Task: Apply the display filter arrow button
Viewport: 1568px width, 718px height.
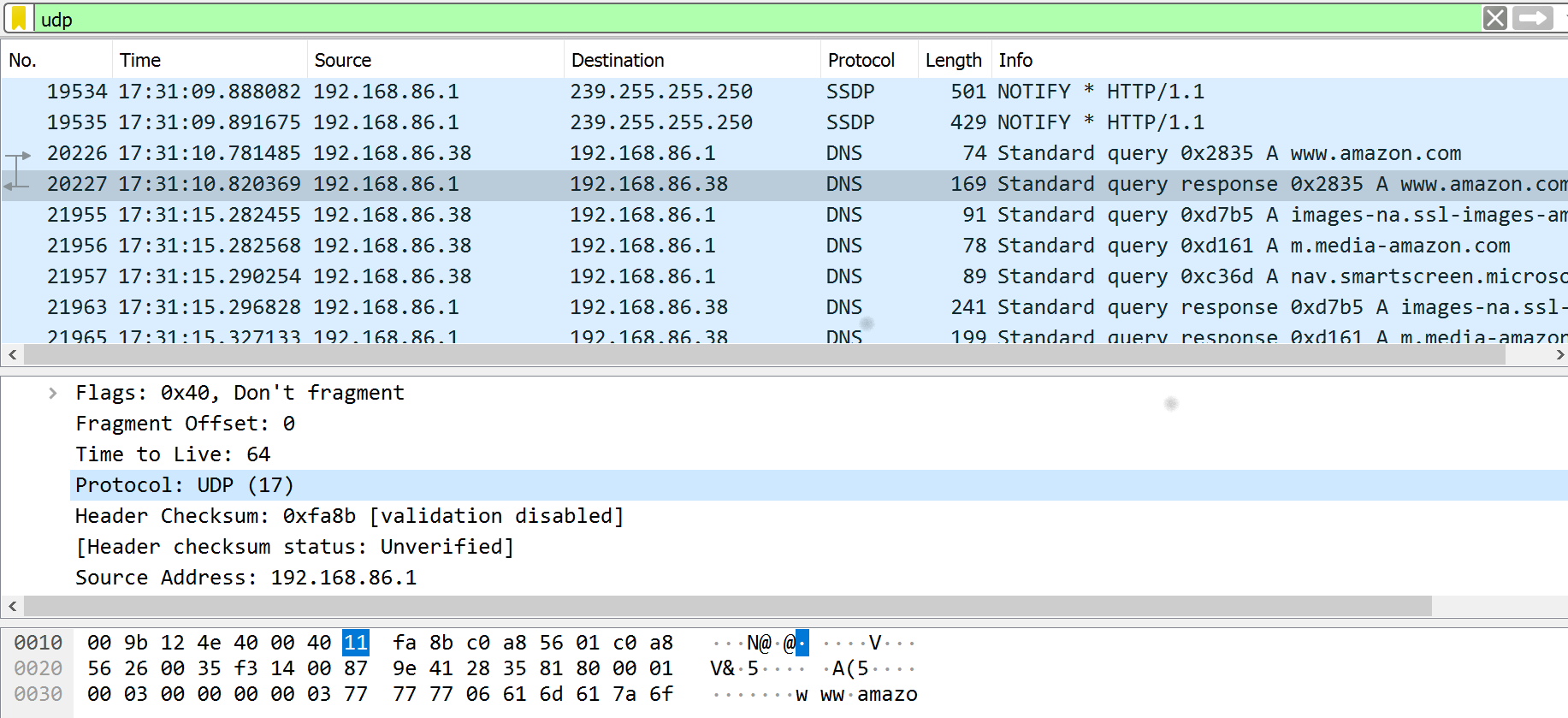Action: (1533, 18)
